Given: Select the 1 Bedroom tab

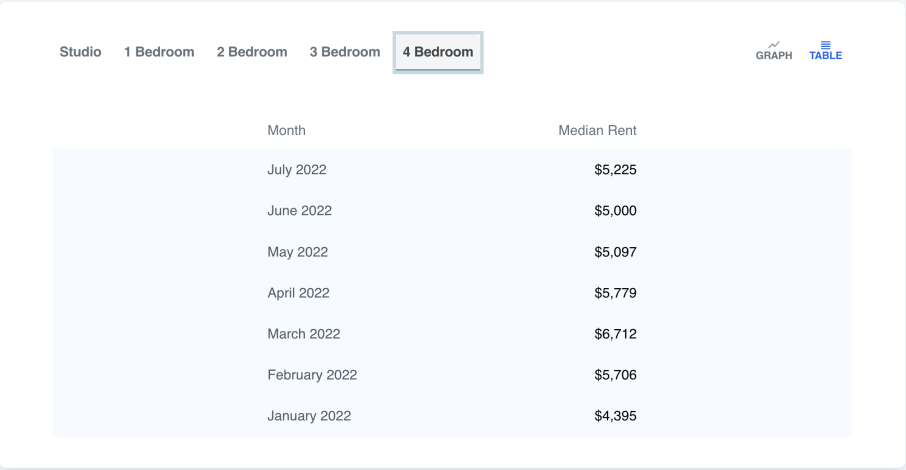Looking at the screenshot, I should [159, 52].
